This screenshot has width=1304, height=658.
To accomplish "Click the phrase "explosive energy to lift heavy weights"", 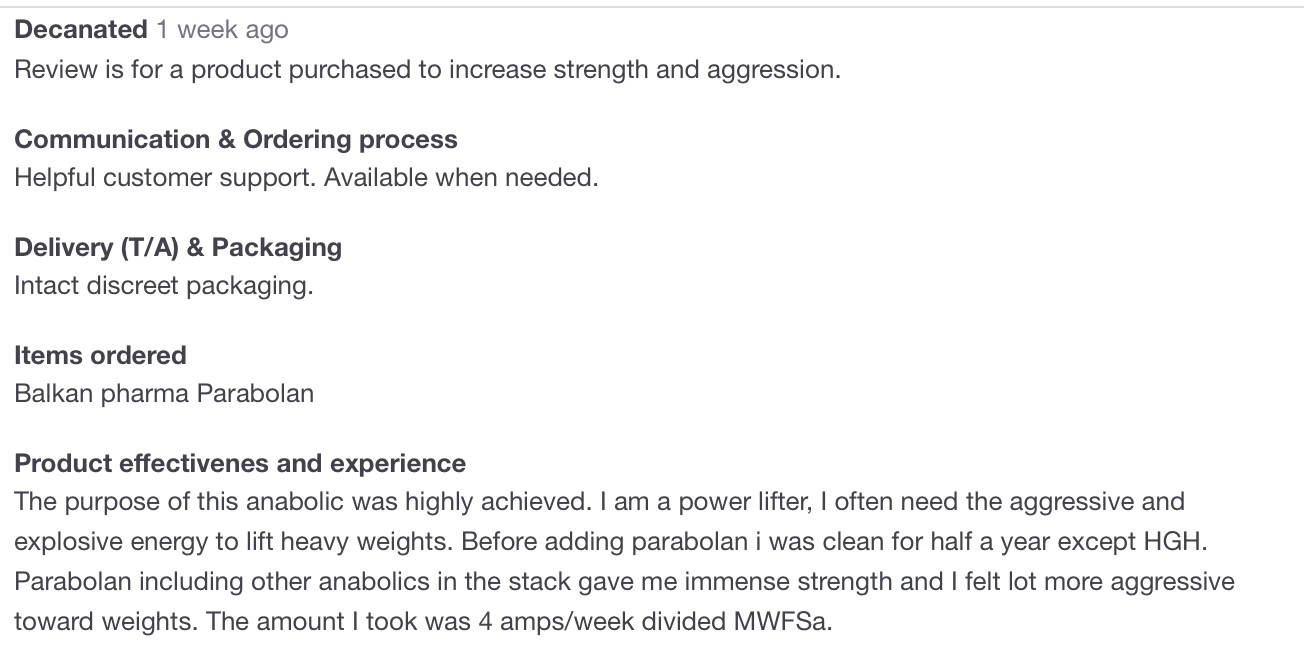I will 233,542.
